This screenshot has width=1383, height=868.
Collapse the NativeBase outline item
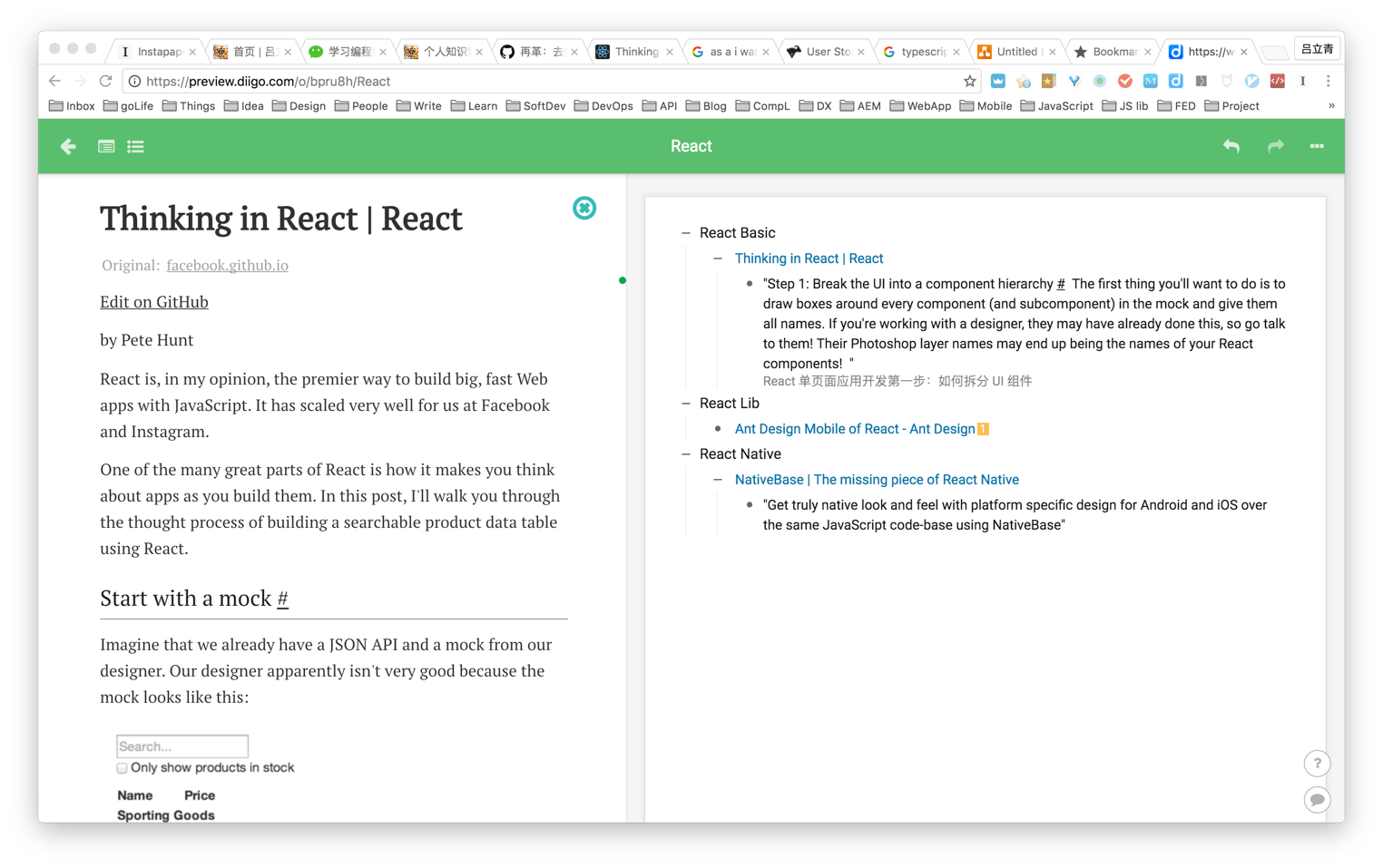tap(718, 480)
